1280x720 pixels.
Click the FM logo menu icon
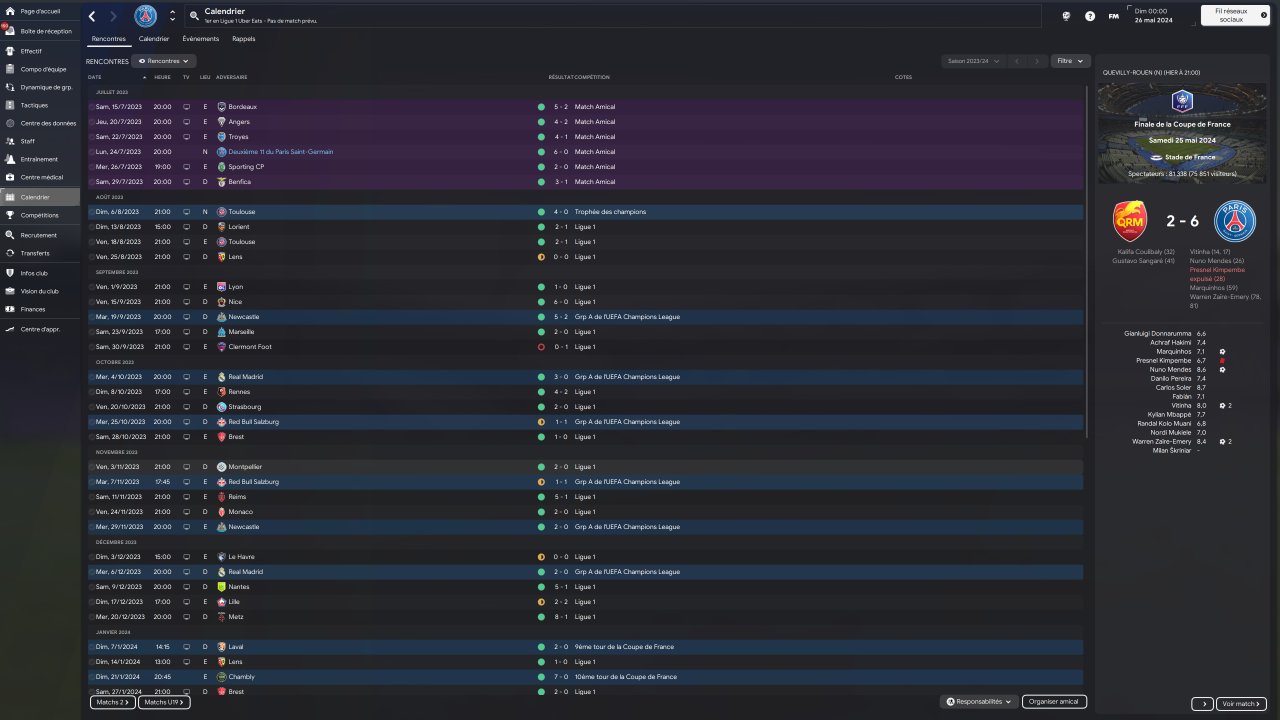[x=1113, y=16]
